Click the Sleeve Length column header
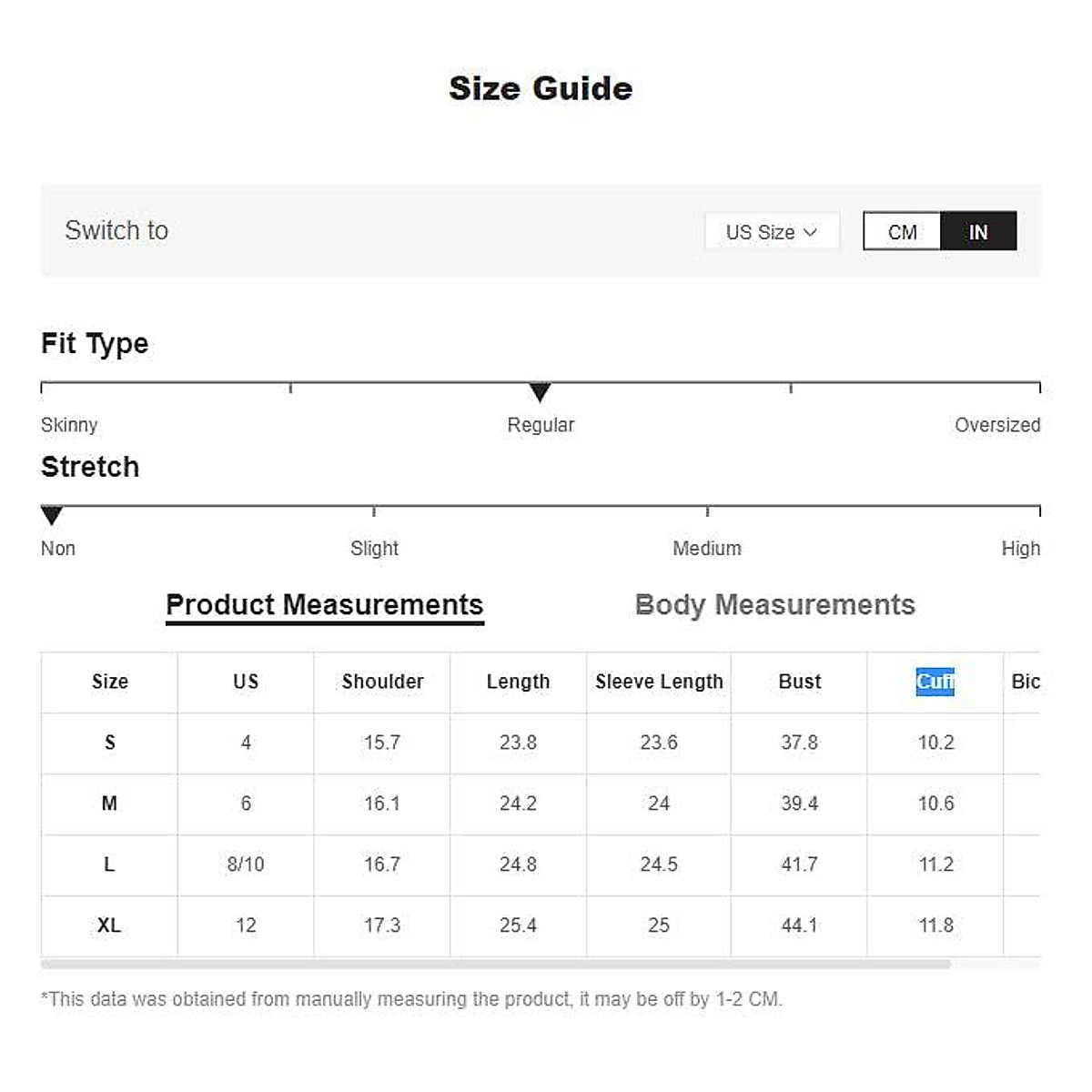1092x1092 pixels. pyautogui.click(x=659, y=682)
